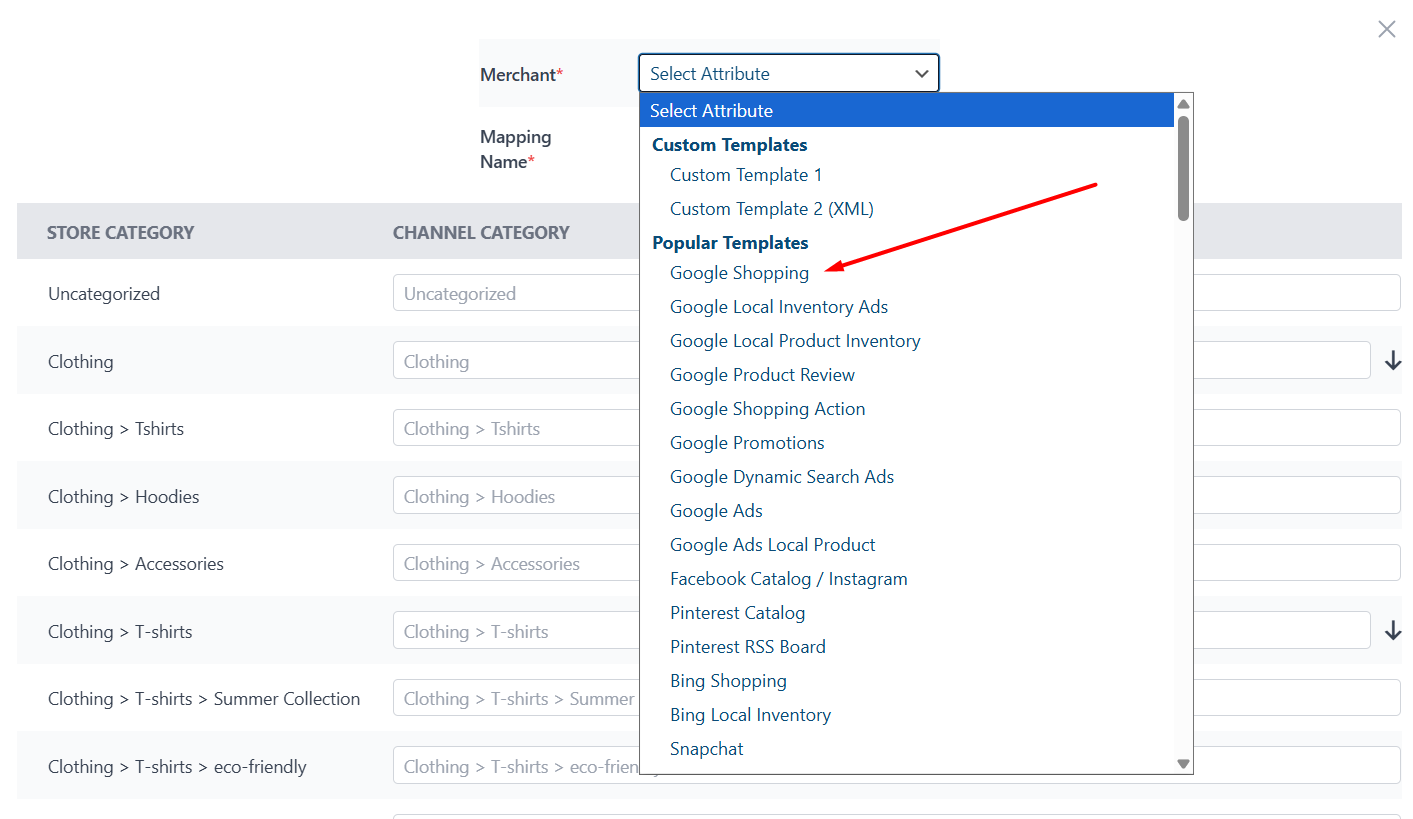
Task: Click the Uncategorized store category text
Action: (x=104, y=294)
